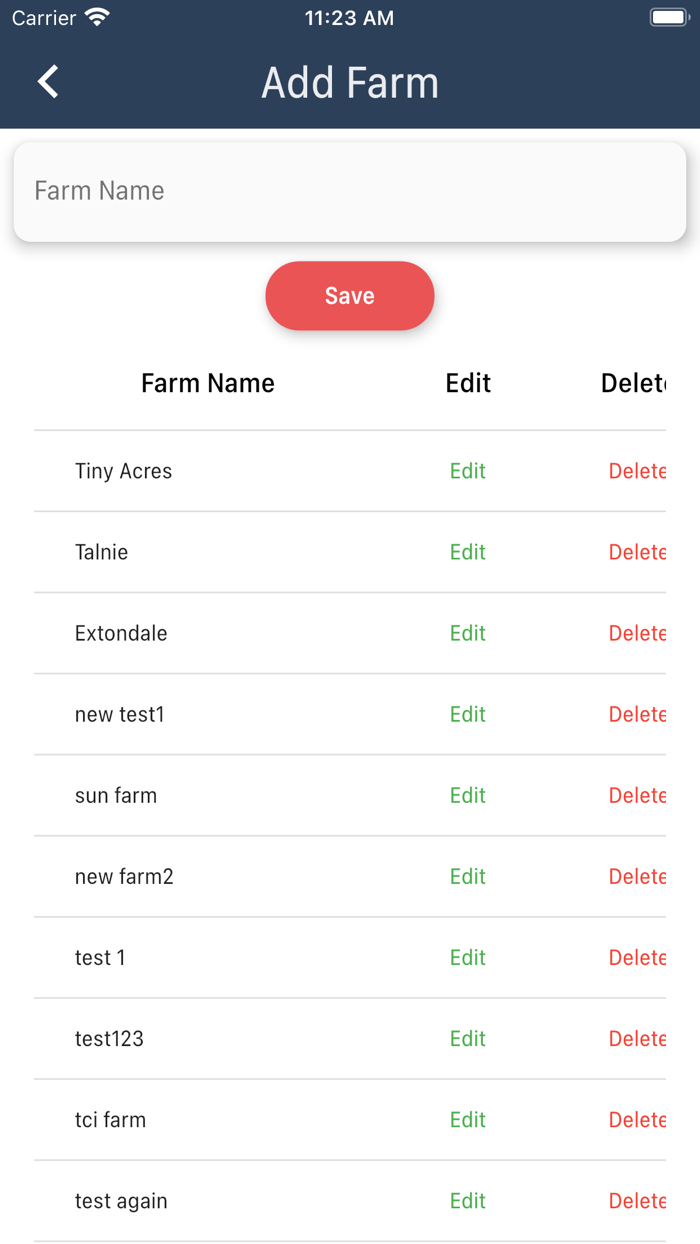Edit the Extondale farm
700x1244 pixels.
[467, 633]
